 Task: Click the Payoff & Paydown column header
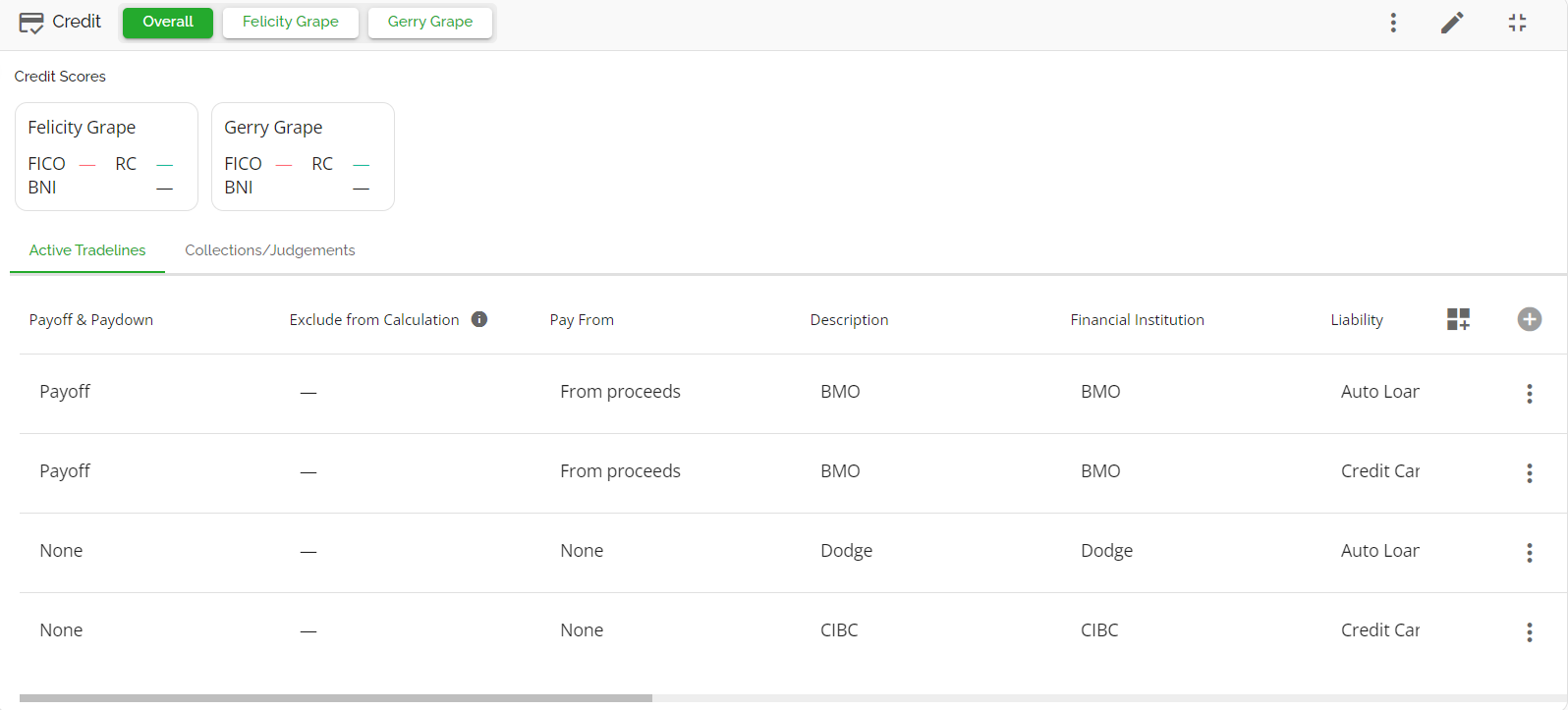[91, 320]
